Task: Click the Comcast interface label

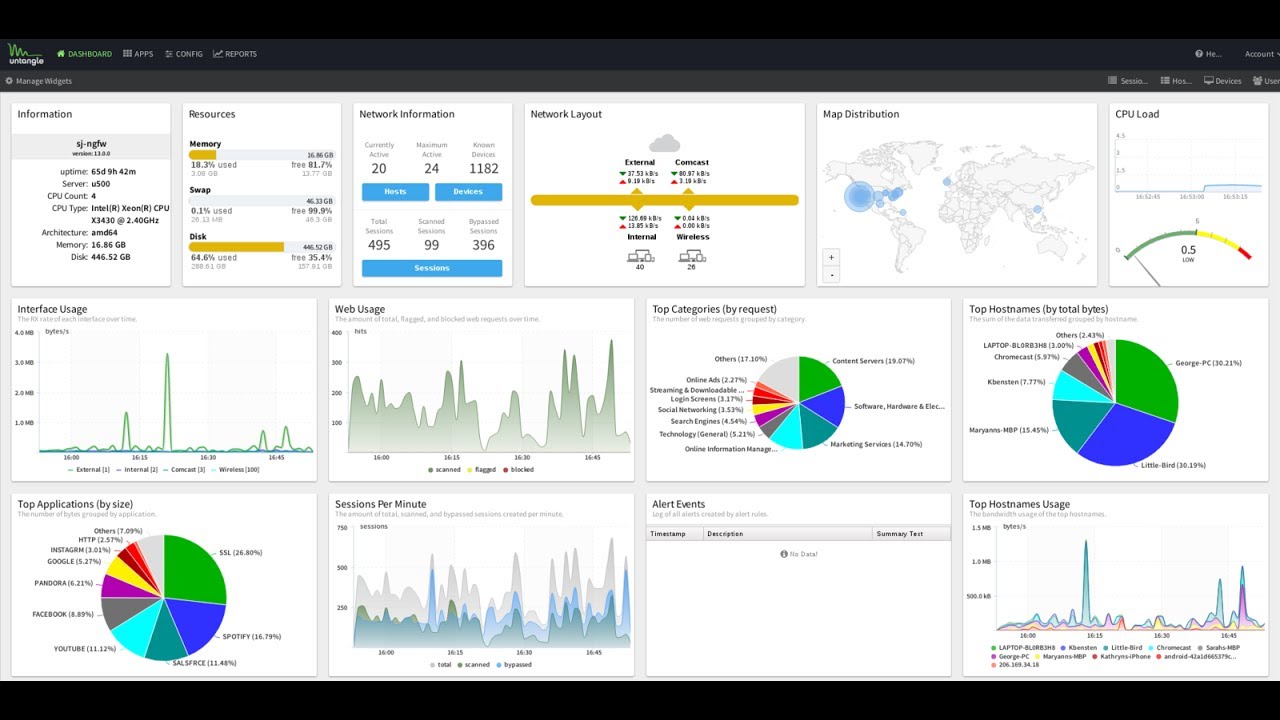Action: (x=692, y=162)
